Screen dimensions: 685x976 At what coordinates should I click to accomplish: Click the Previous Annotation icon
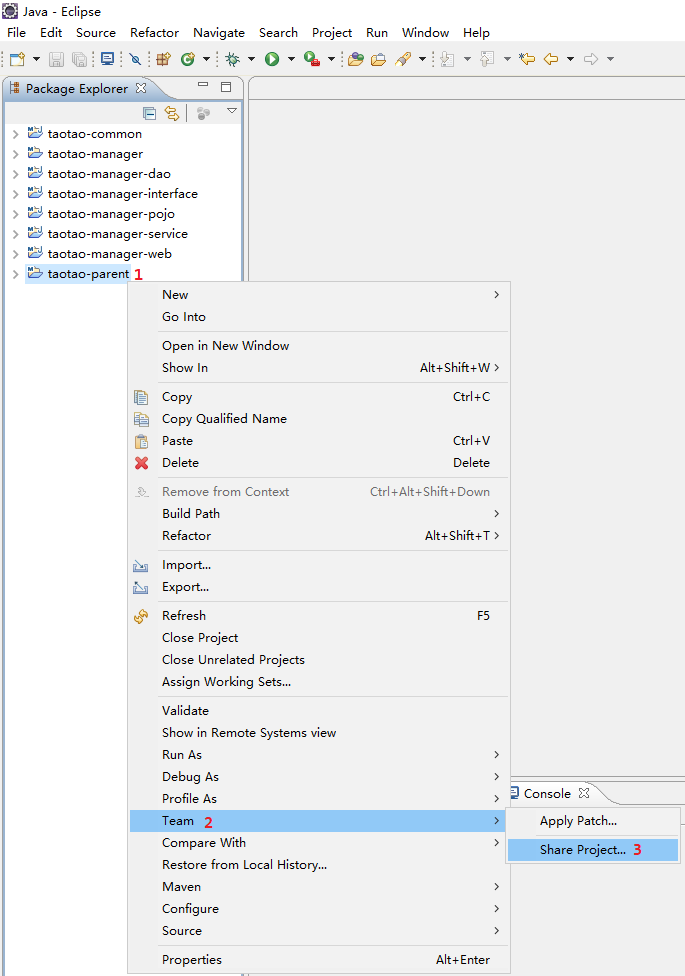tap(488, 59)
